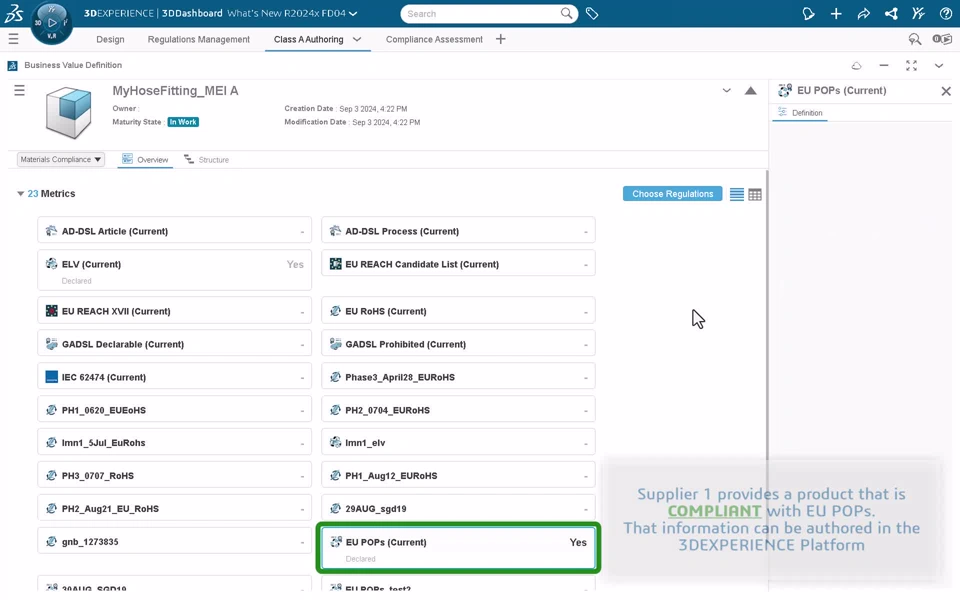Select Phase3_April28_EURoHS metric
The image size is (960, 600).
[458, 377]
